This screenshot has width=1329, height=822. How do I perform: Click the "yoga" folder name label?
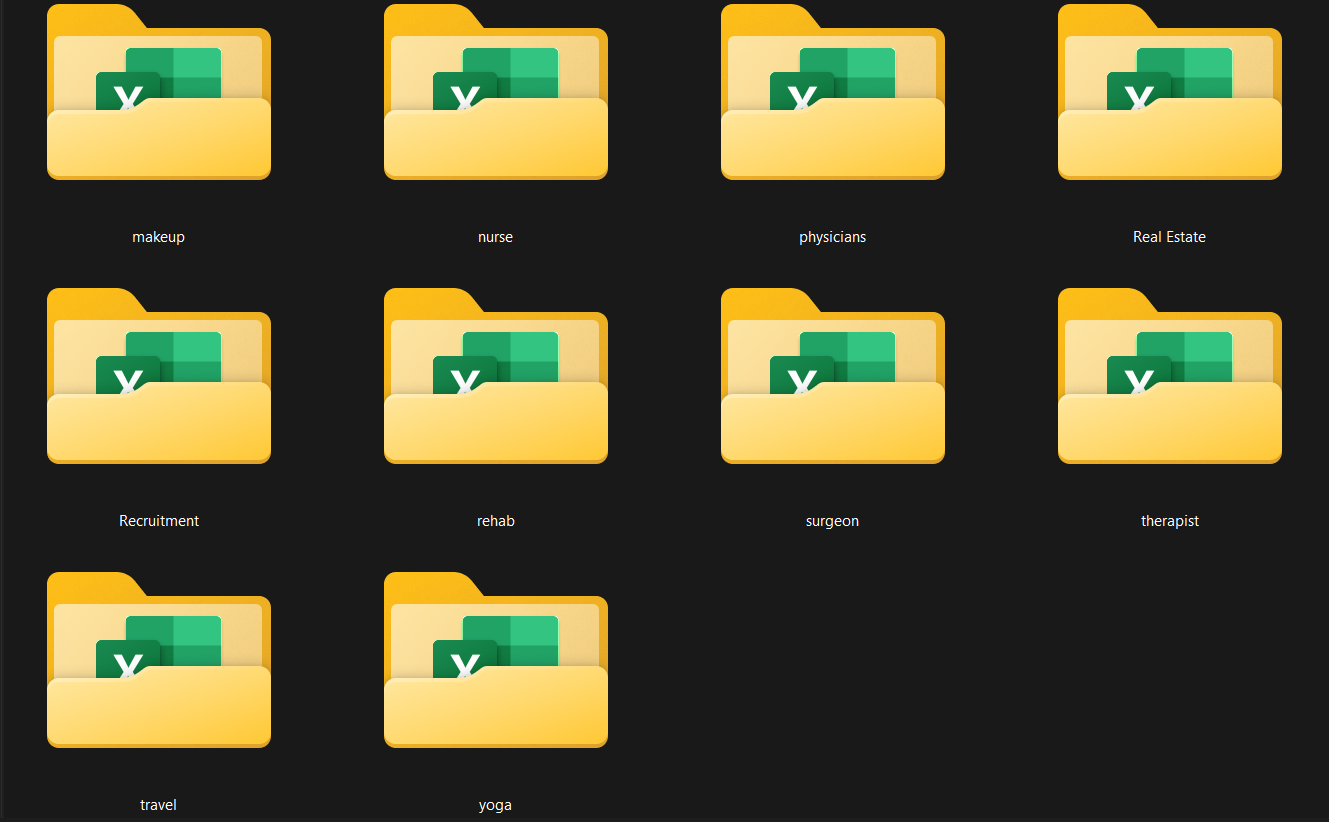click(x=496, y=805)
